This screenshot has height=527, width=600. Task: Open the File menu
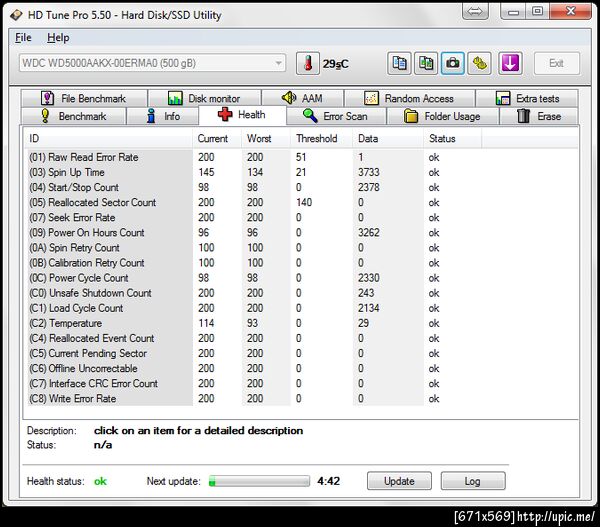tap(23, 38)
